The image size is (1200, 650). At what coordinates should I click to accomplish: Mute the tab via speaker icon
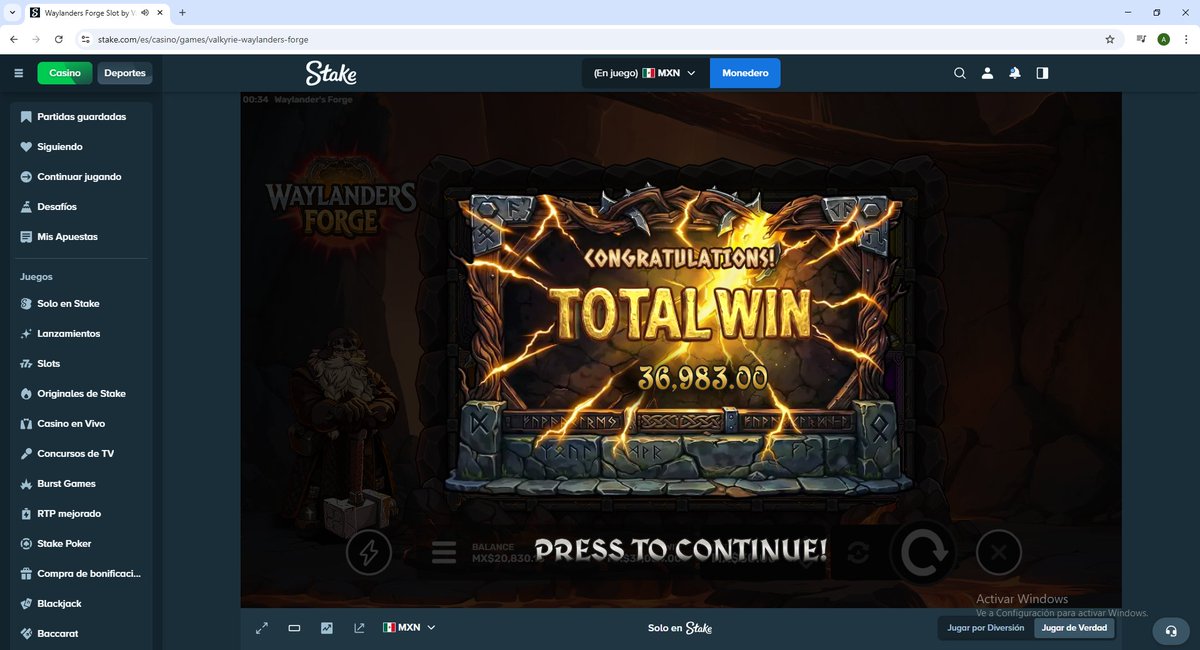click(146, 13)
